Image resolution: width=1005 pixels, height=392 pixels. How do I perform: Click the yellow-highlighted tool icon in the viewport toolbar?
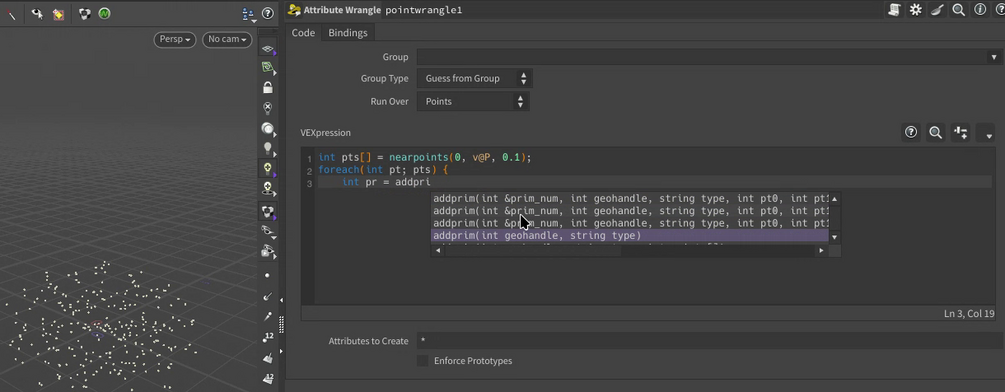[x=58, y=13]
